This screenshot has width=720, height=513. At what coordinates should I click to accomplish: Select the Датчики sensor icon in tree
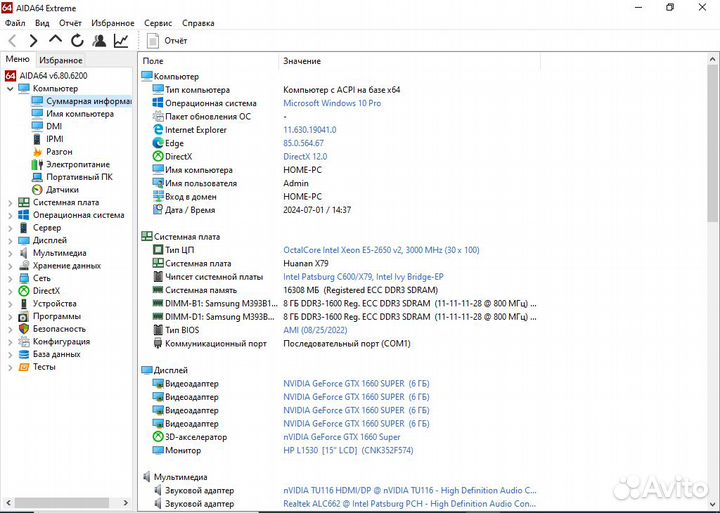pos(38,190)
